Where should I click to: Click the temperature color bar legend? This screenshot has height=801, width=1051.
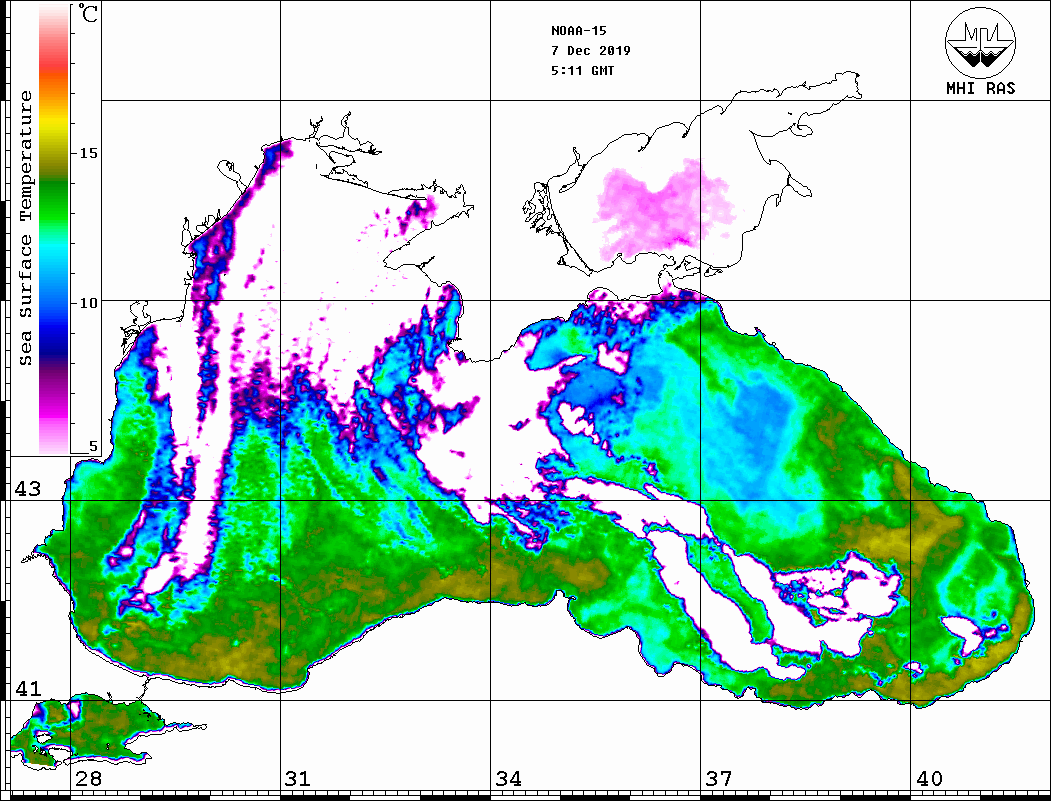pyautogui.click(x=54, y=229)
